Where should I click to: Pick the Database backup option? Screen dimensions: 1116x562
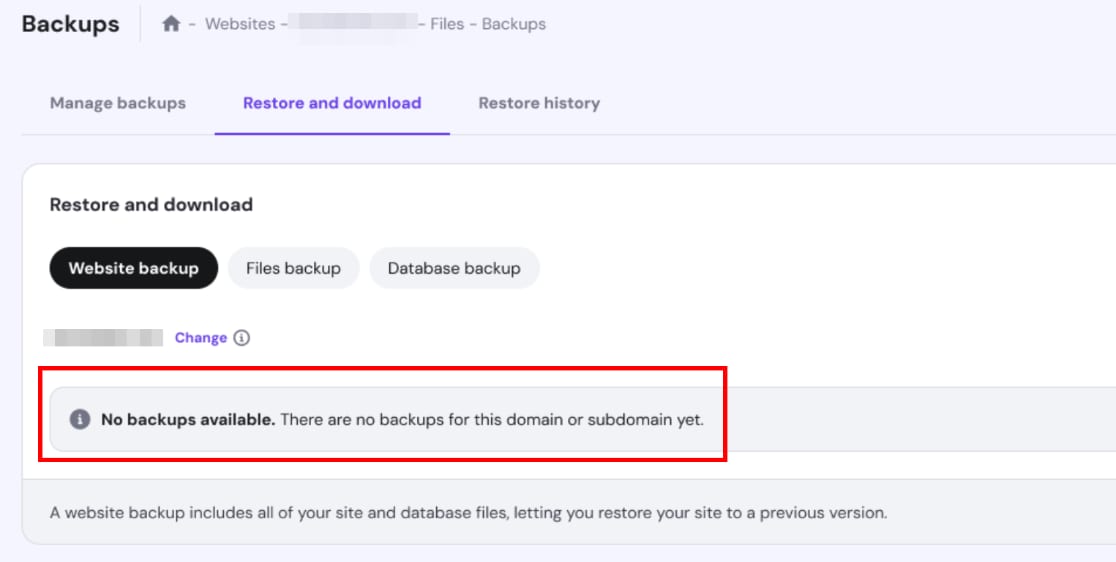coord(454,268)
